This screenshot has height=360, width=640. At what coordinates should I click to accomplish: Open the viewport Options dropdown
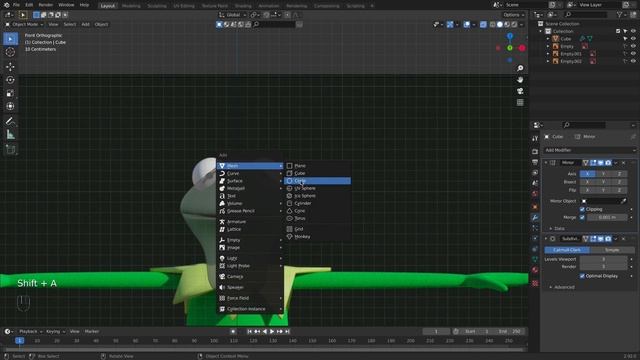click(x=513, y=15)
